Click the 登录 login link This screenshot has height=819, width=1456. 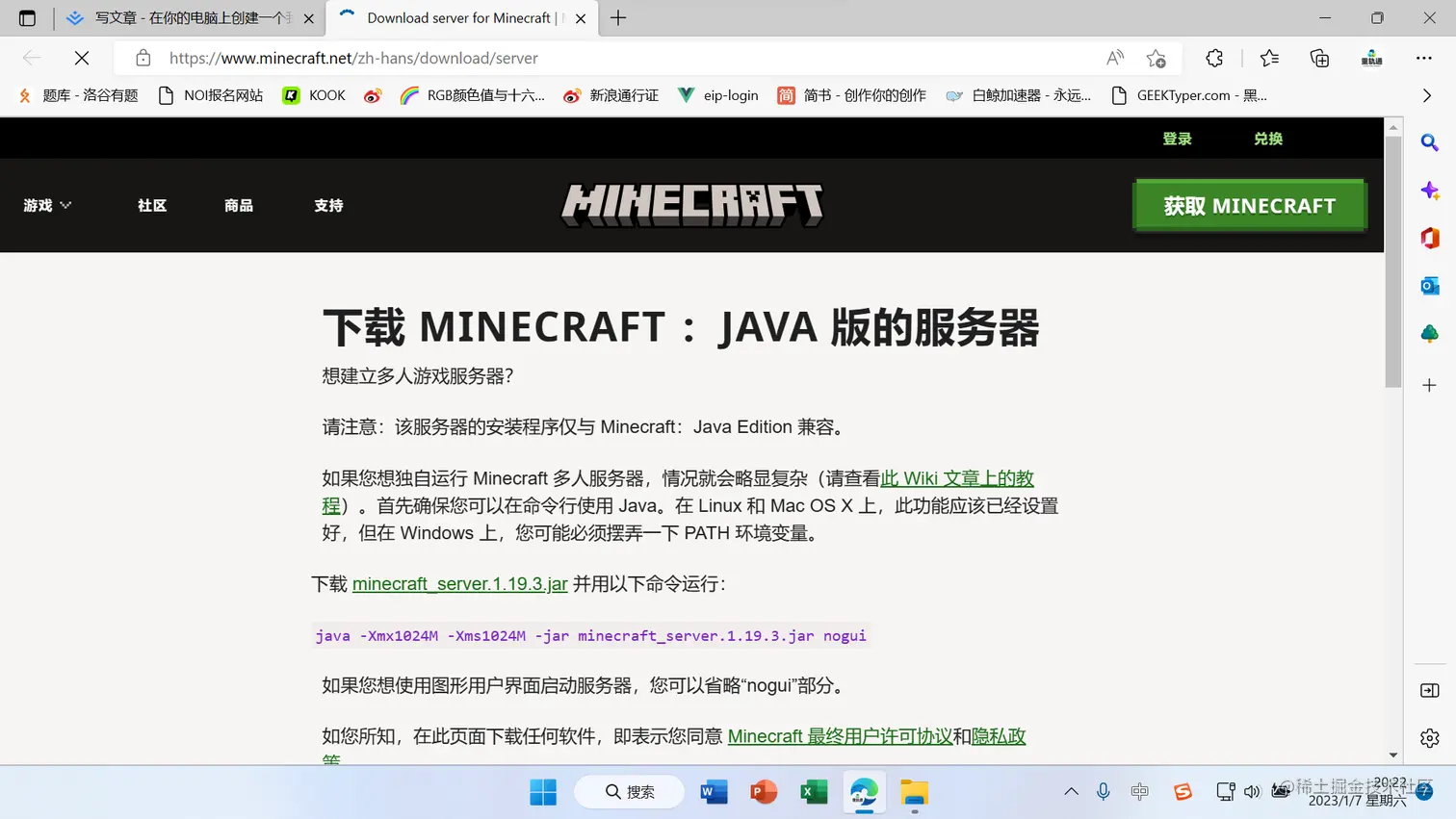pos(1177,139)
